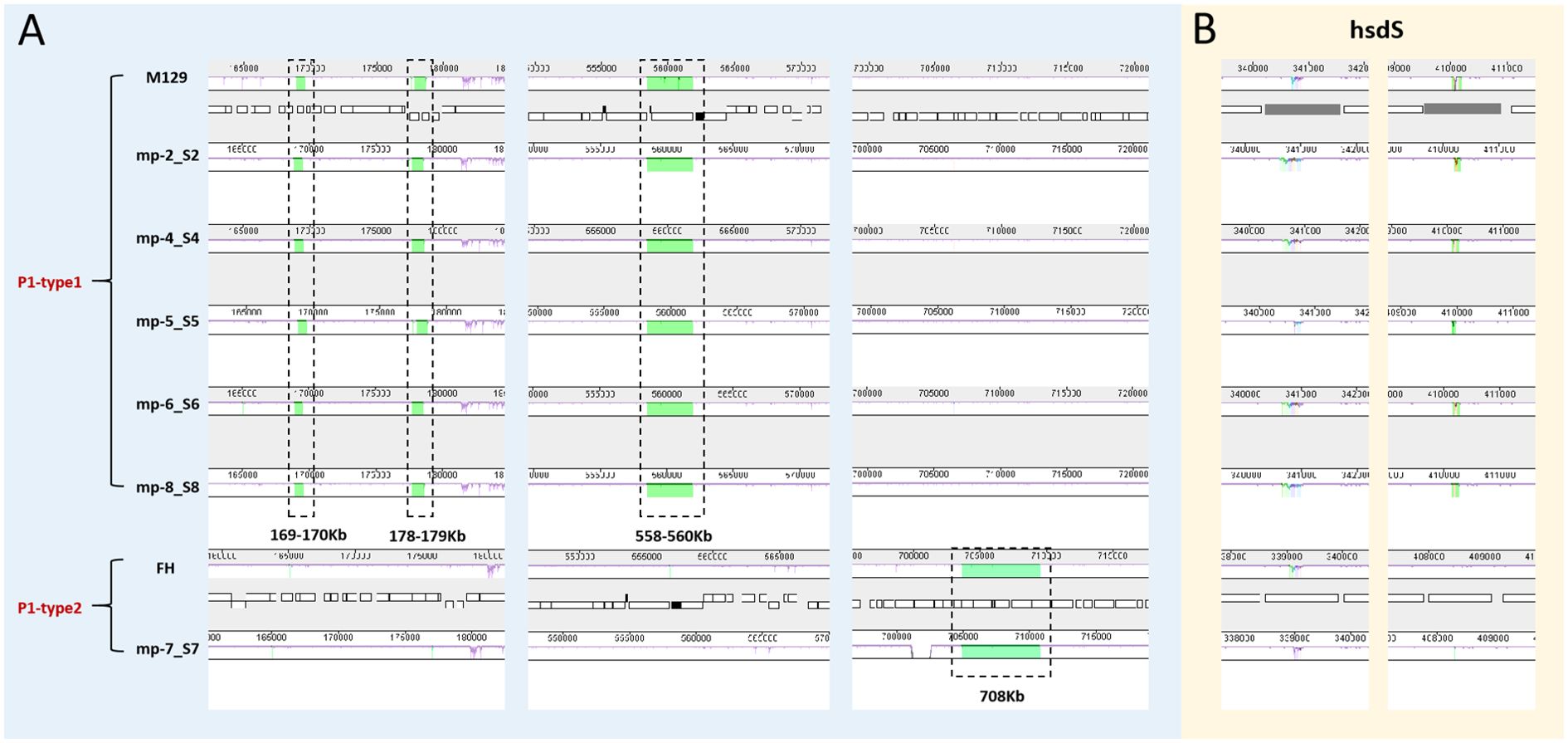Viewport: 1568px width, 743px height.
Task: Click the red P1-type1 group label
Action: [50, 283]
